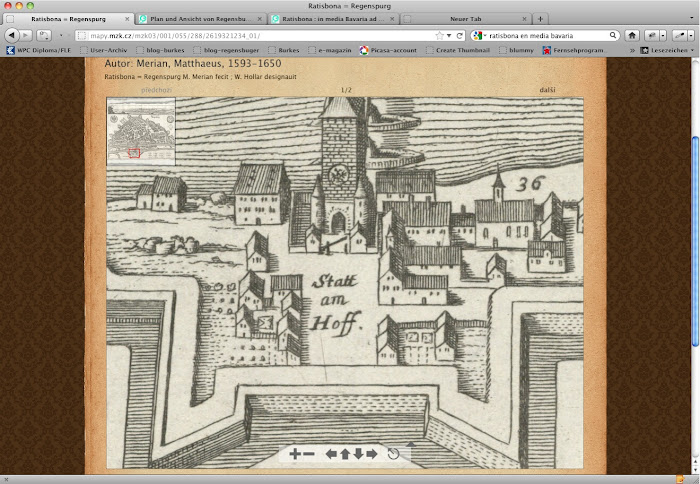Close the Ratisbona = Regenspurg tab
The image size is (700, 484).
[127, 19]
